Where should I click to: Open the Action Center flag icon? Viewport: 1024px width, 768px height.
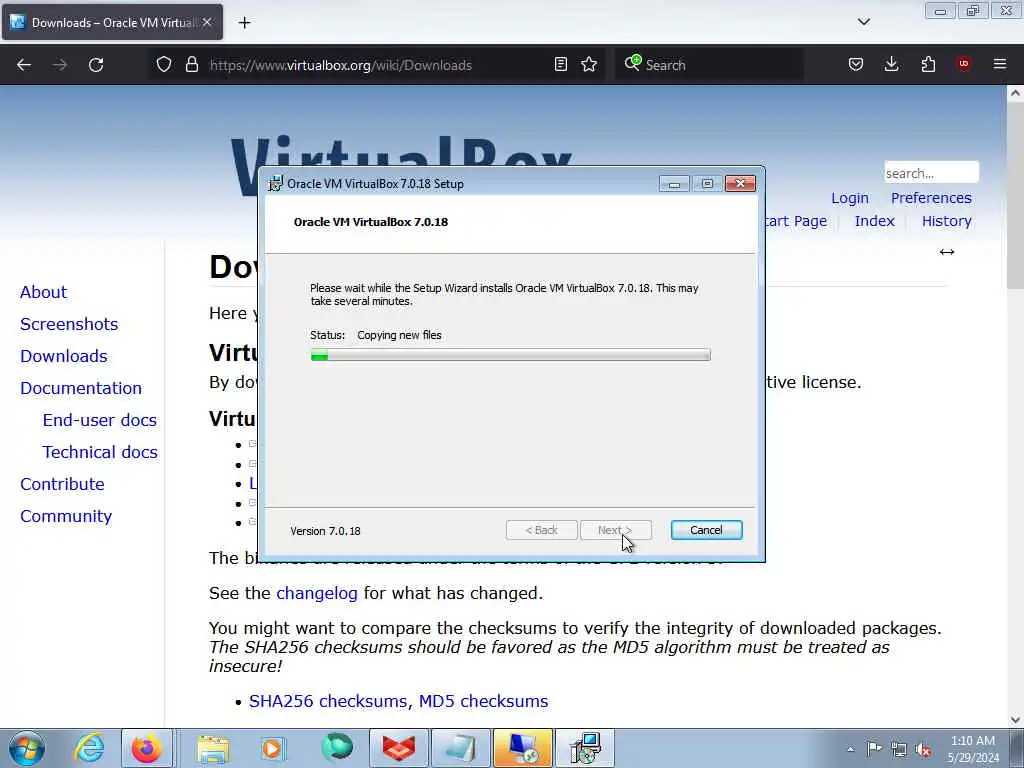tap(874, 748)
